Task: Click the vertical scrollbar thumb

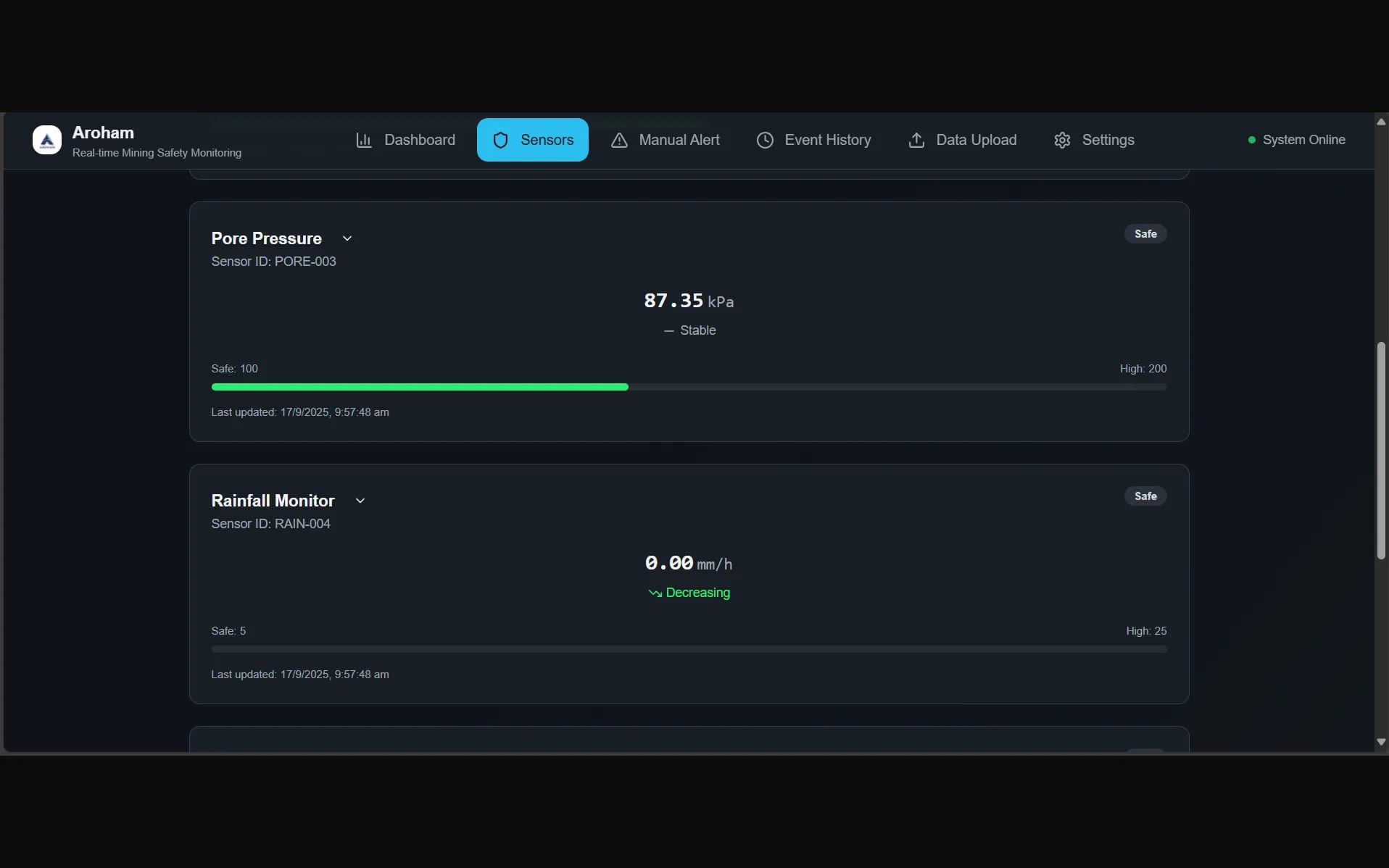Action: [1381, 451]
